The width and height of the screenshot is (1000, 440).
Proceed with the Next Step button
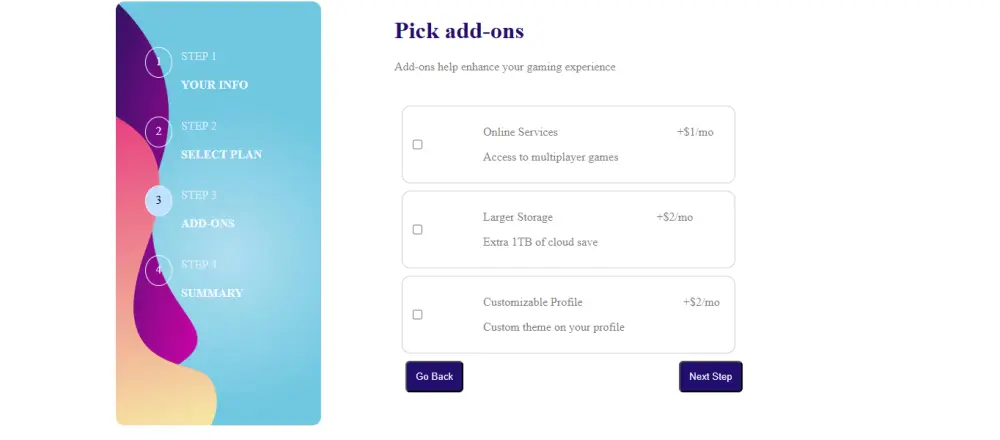[710, 377]
